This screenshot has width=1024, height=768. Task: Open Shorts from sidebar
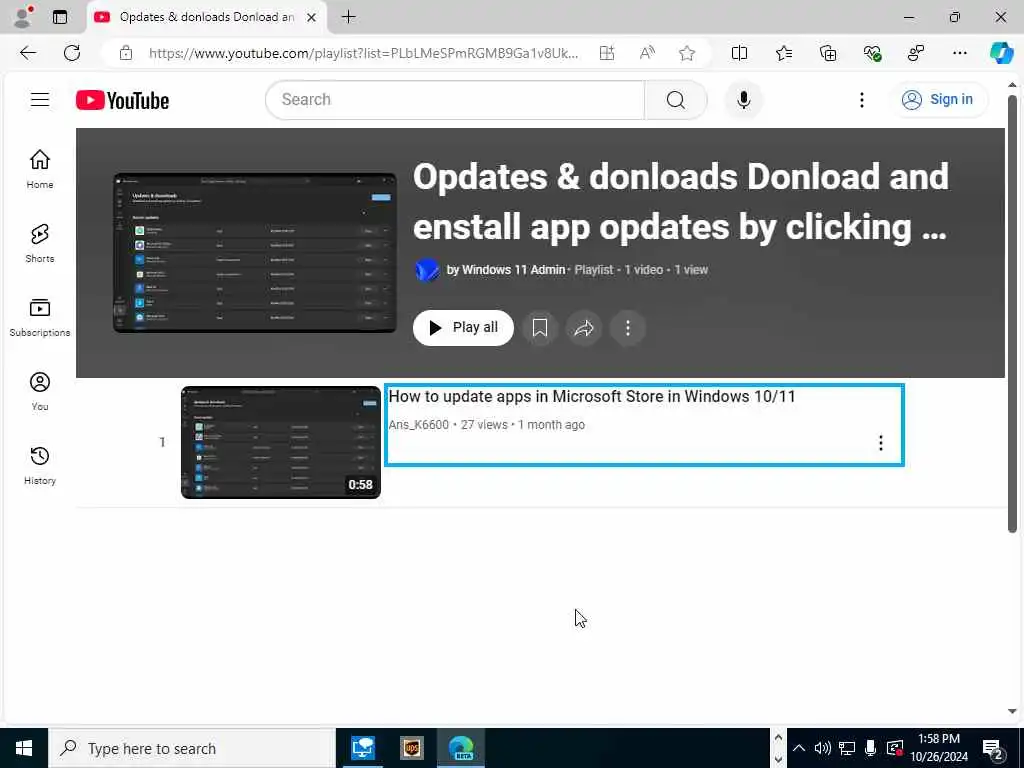(x=40, y=243)
